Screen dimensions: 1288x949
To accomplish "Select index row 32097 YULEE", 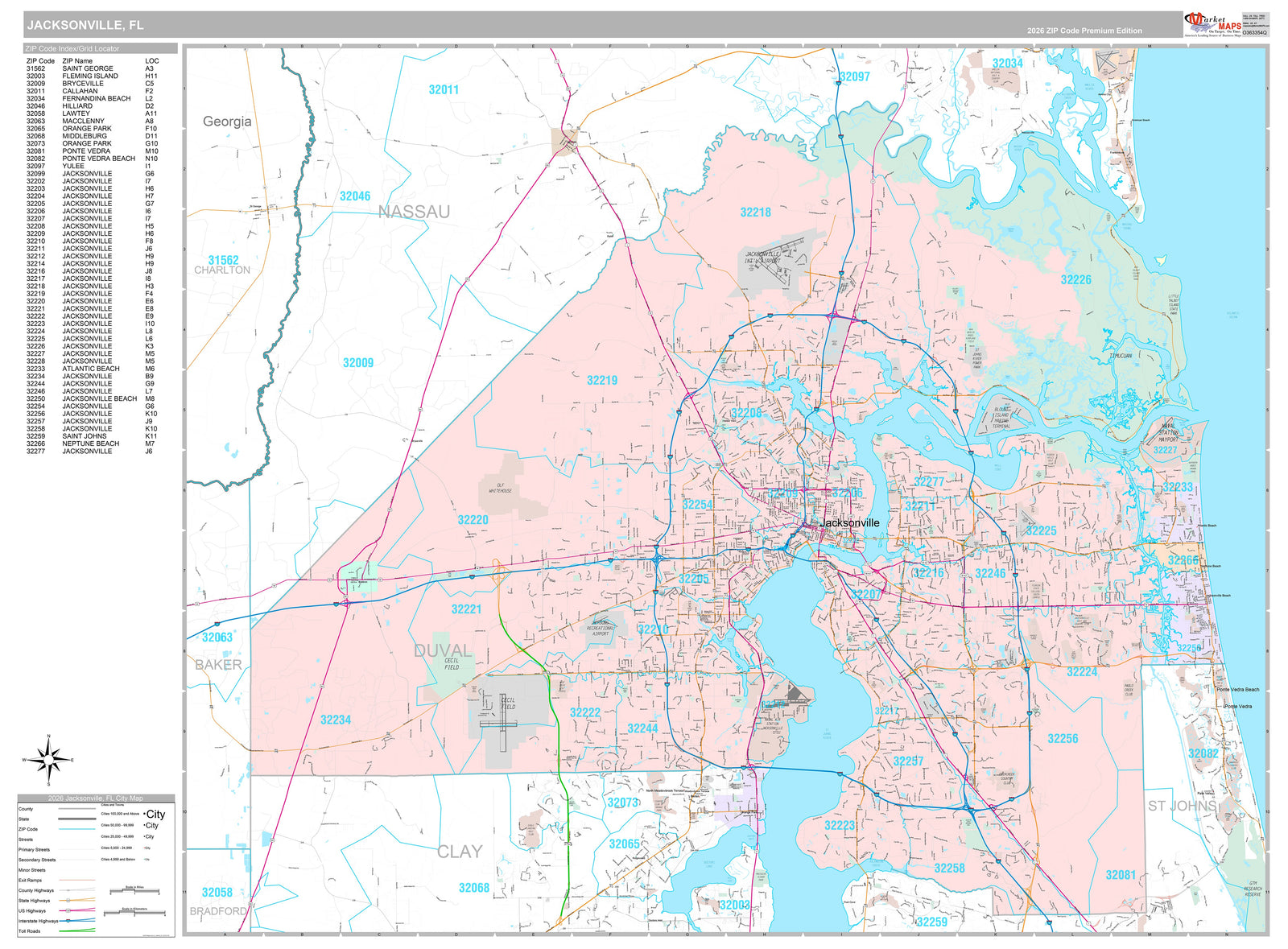I will point(92,167).
